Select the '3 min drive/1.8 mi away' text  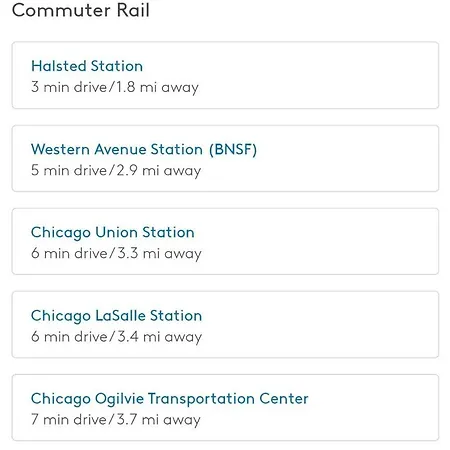tap(115, 87)
